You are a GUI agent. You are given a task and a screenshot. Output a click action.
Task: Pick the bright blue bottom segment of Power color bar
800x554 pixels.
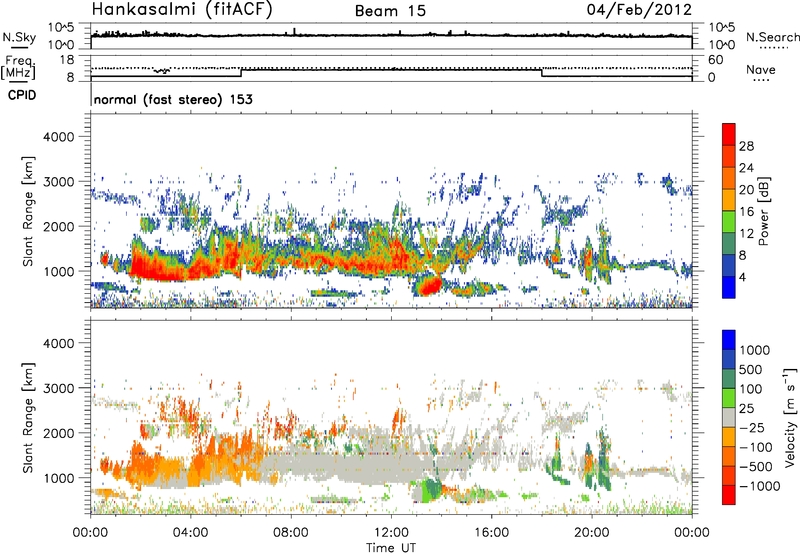(729, 288)
